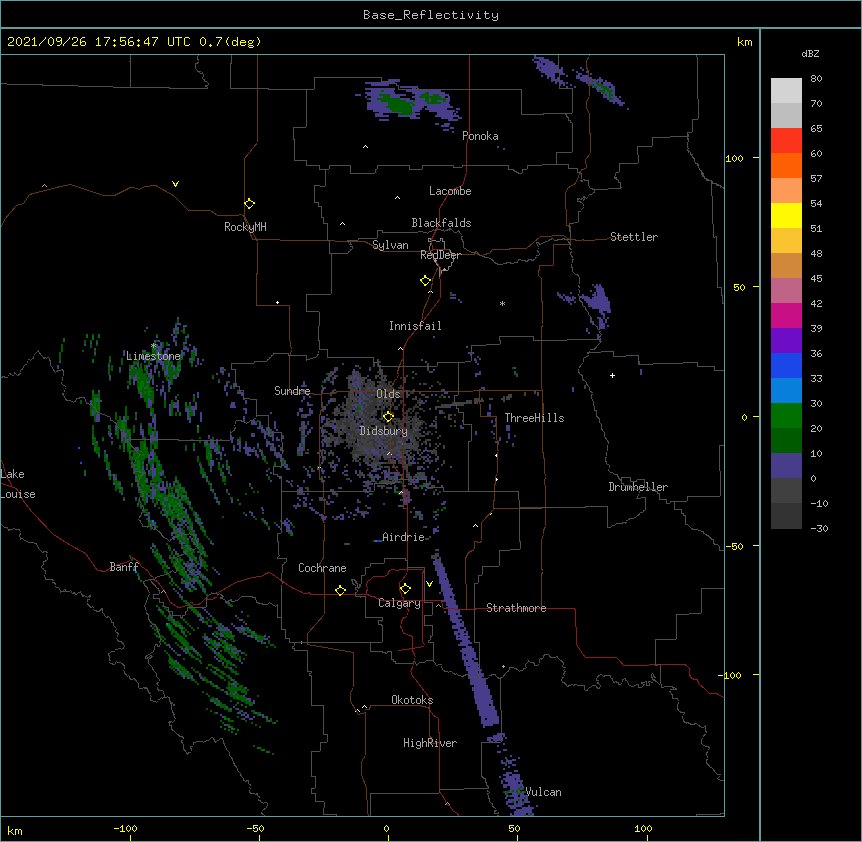Click the yellow marker above Calgary label
The image size is (862, 842).
tap(405, 589)
